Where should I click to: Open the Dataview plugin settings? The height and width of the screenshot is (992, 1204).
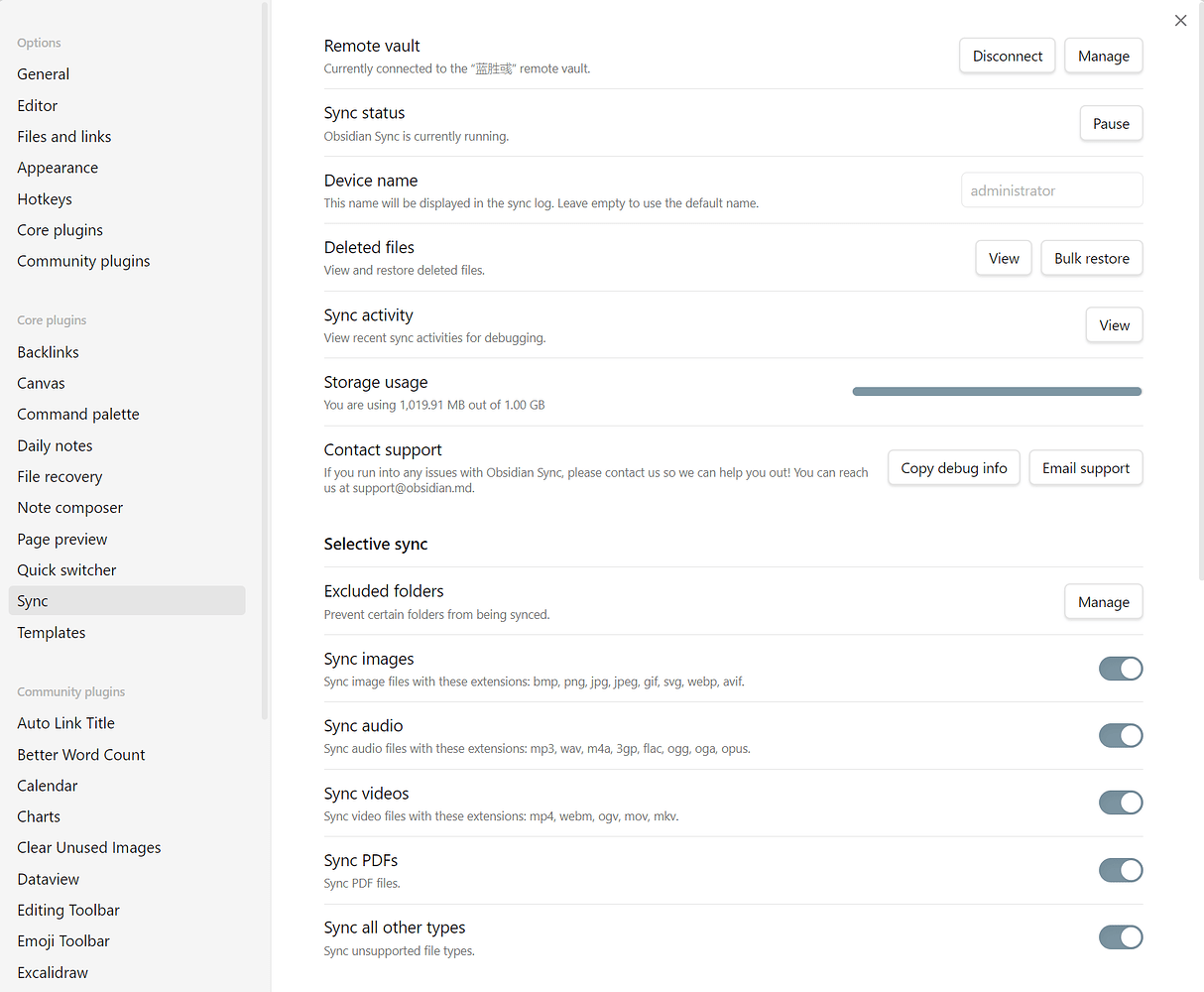click(x=48, y=878)
